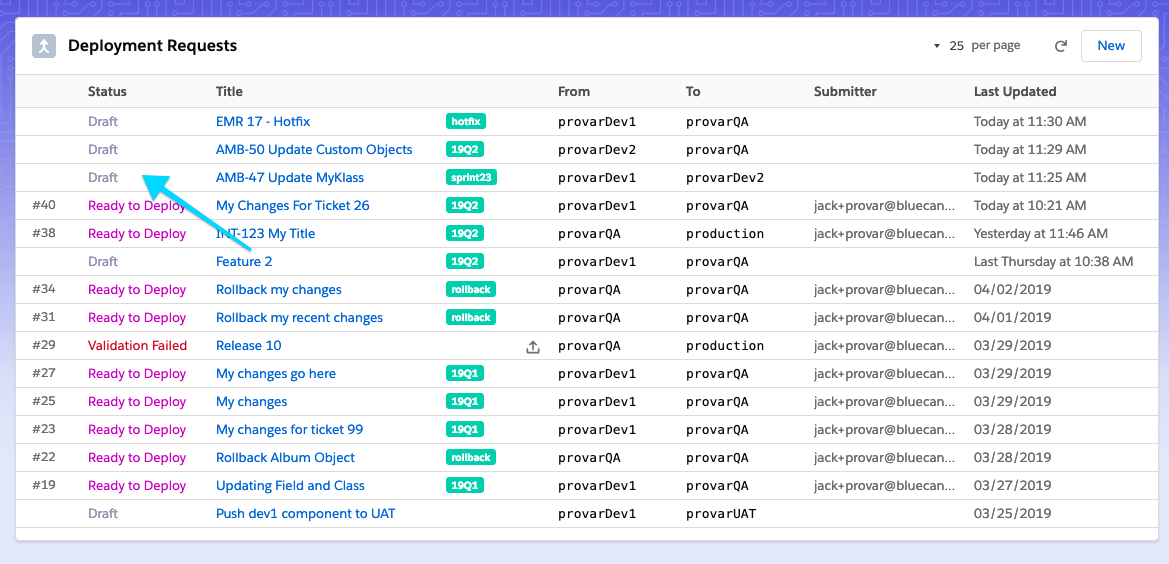Screen dimensions: 1169x564
Task: Open Push dev1 component to UAT
Action: pos(305,514)
